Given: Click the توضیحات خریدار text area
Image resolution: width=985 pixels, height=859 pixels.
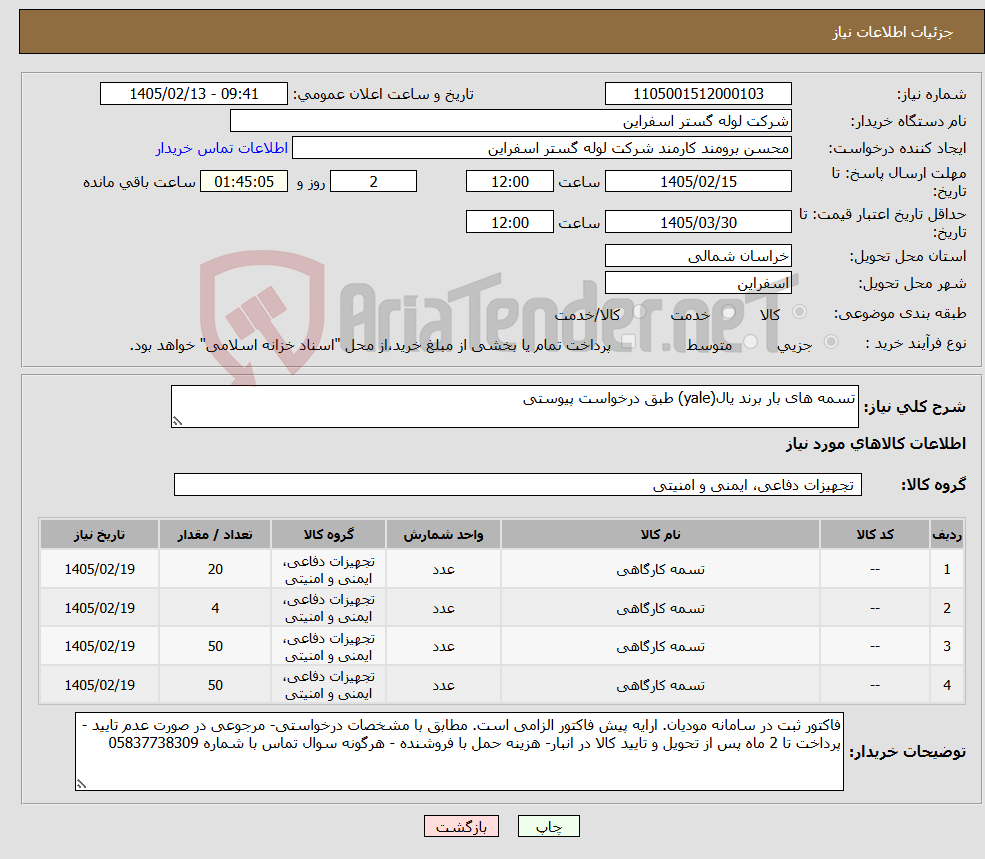Looking at the screenshot, I should pyautogui.click(x=459, y=752).
